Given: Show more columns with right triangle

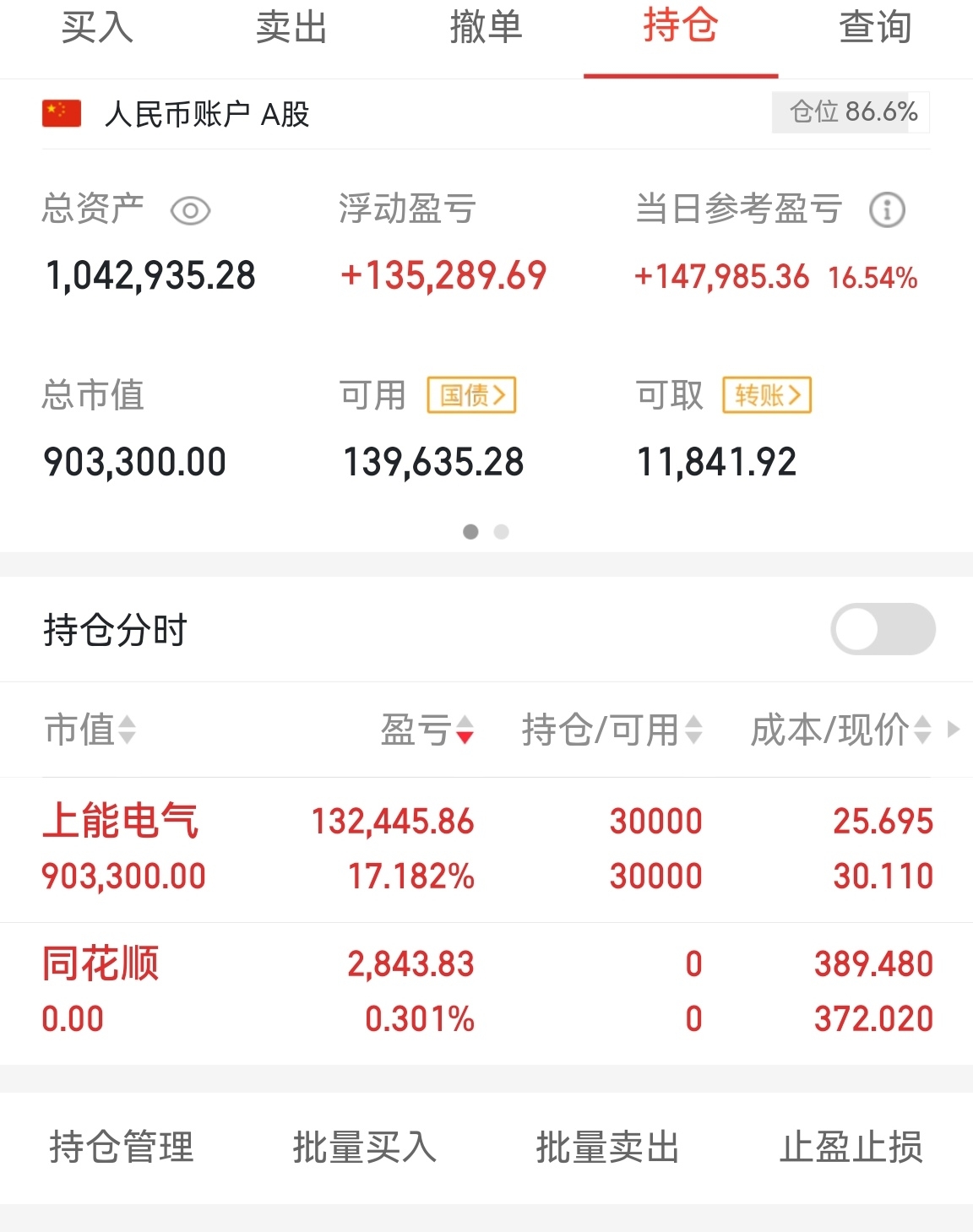Looking at the screenshot, I should point(954,729).
